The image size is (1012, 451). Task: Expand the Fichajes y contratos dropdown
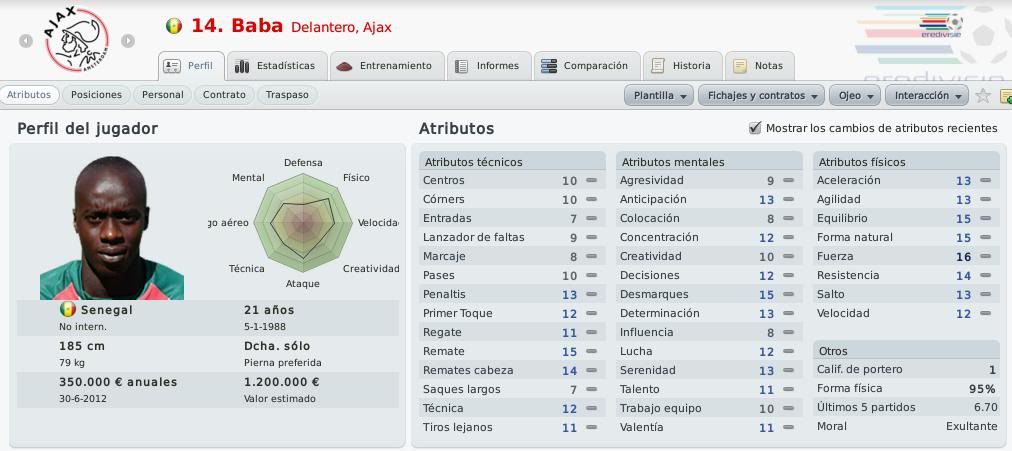tap(761, 95)
